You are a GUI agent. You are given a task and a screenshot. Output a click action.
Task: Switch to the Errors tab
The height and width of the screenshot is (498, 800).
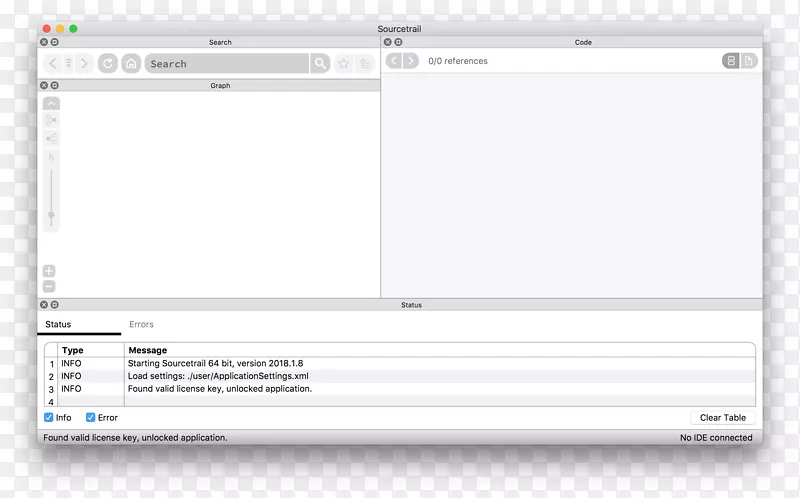click(x=141, y=325)
